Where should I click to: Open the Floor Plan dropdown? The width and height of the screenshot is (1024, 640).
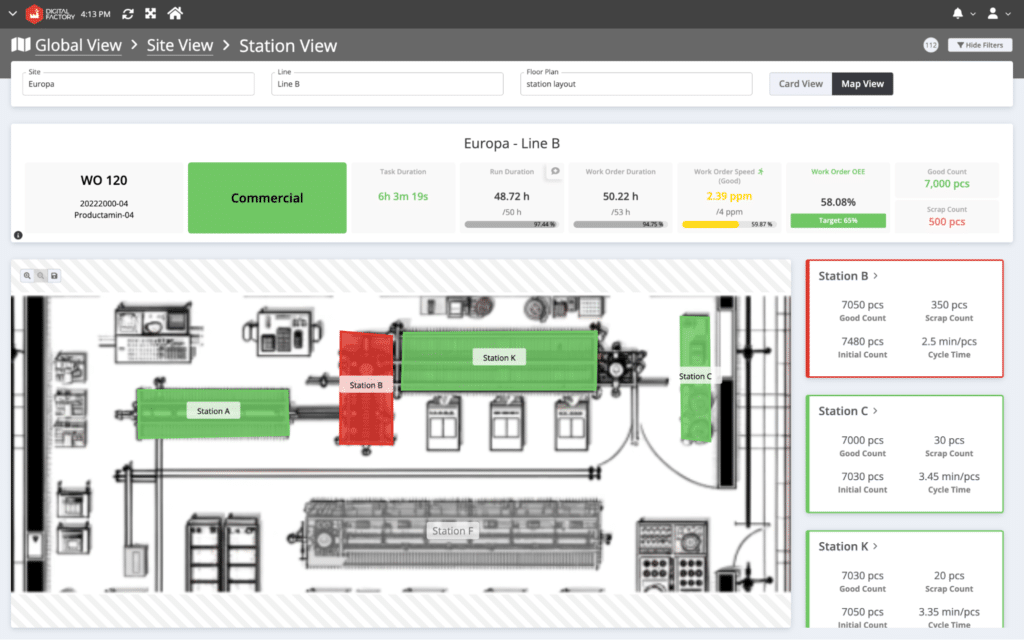[636, 84]
